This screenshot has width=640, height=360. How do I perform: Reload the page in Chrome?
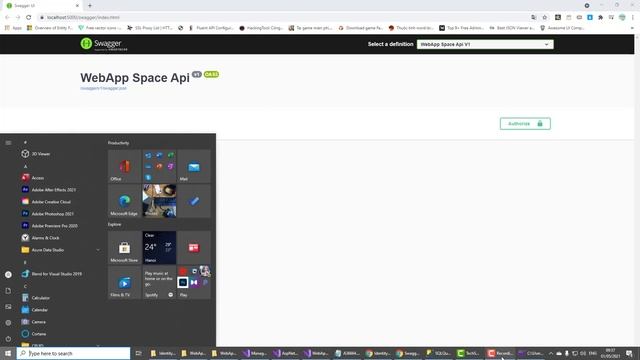pos(29,17)
